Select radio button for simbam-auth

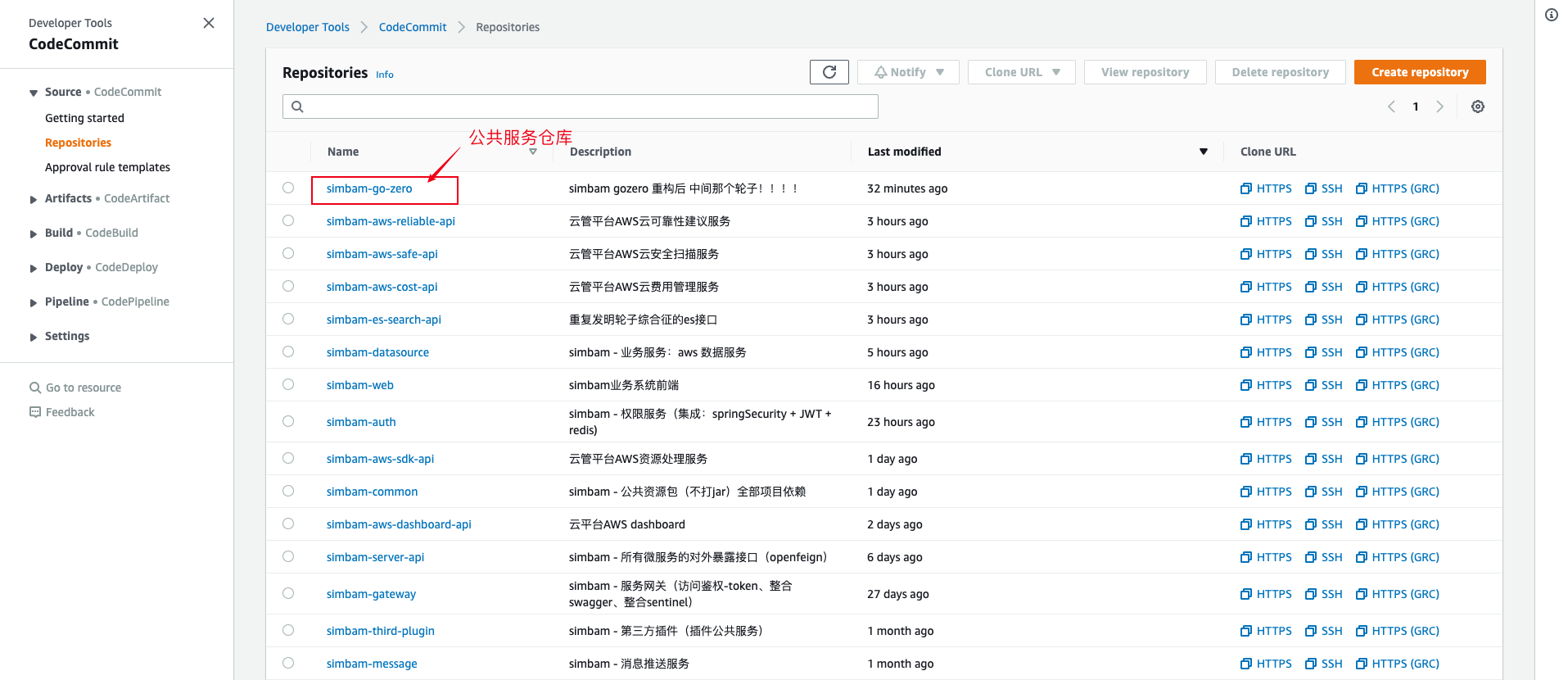pos(288,421)
